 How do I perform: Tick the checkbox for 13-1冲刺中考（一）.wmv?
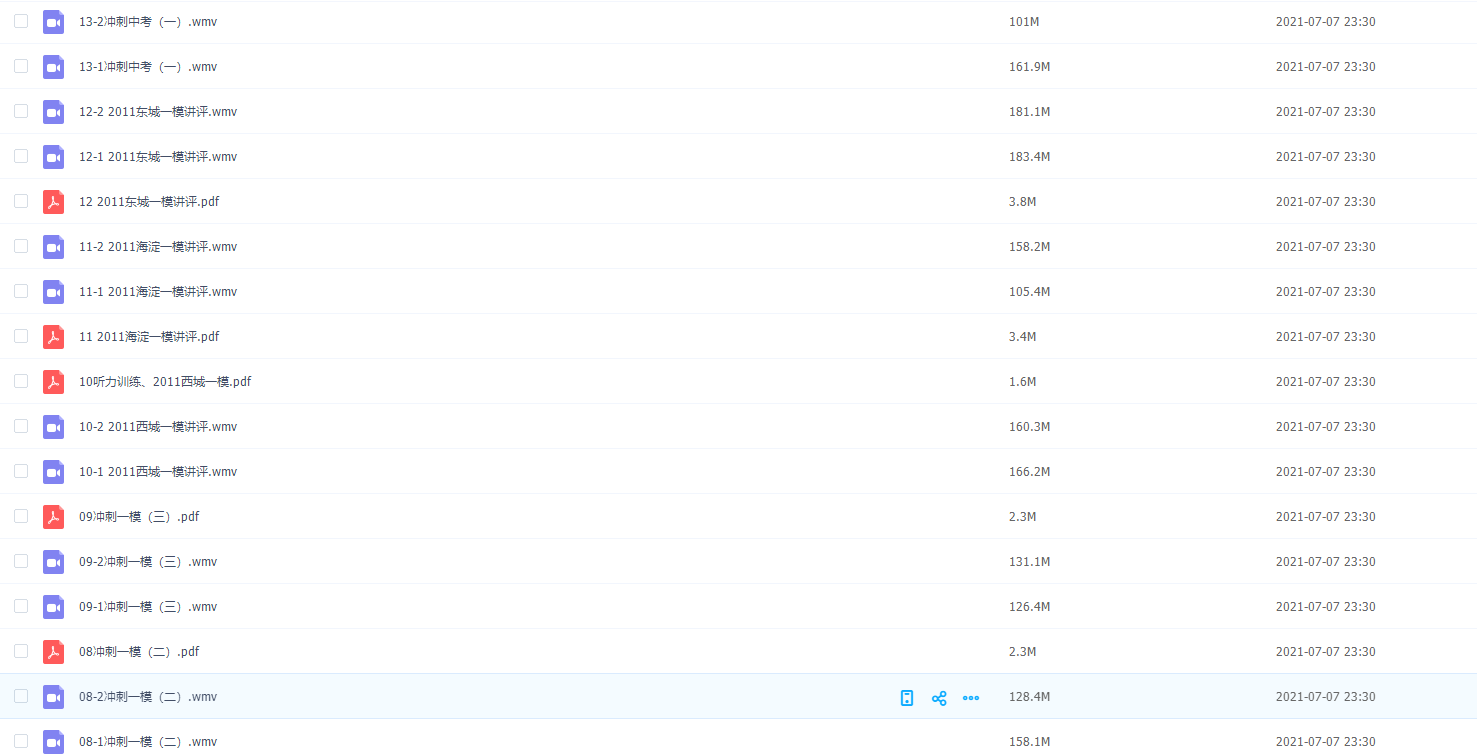pyautogui.click(x=21, y=66)
